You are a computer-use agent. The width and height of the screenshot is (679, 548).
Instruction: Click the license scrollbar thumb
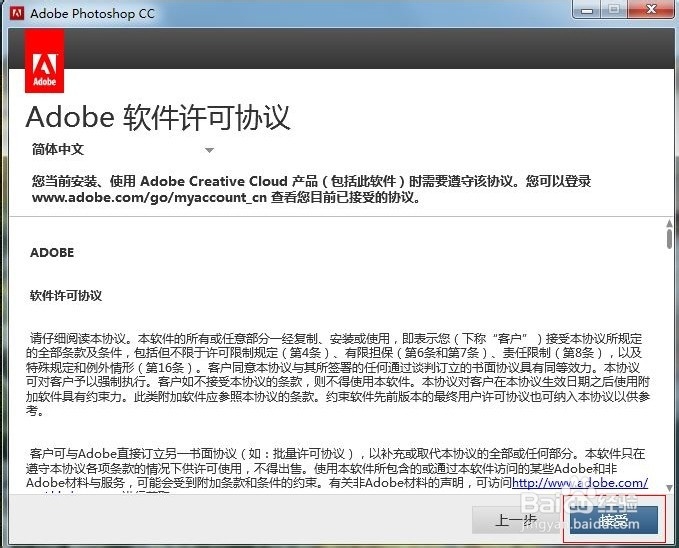(669, 239)
